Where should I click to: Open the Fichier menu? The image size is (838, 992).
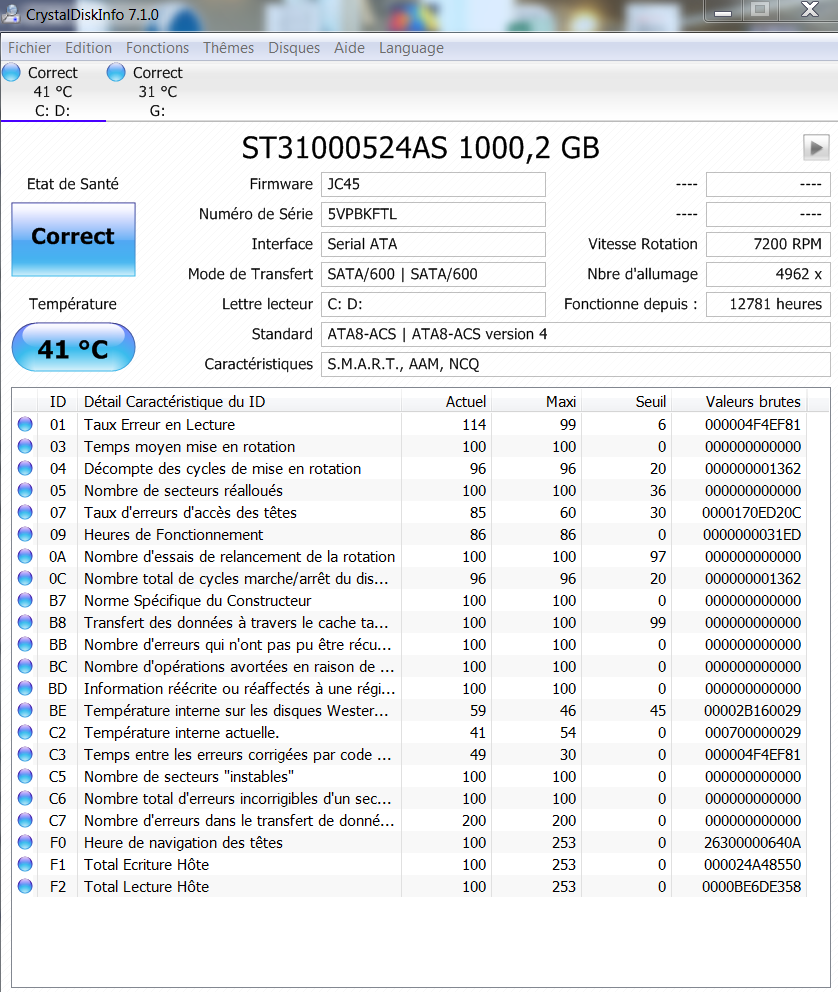[x=29, y=48]
